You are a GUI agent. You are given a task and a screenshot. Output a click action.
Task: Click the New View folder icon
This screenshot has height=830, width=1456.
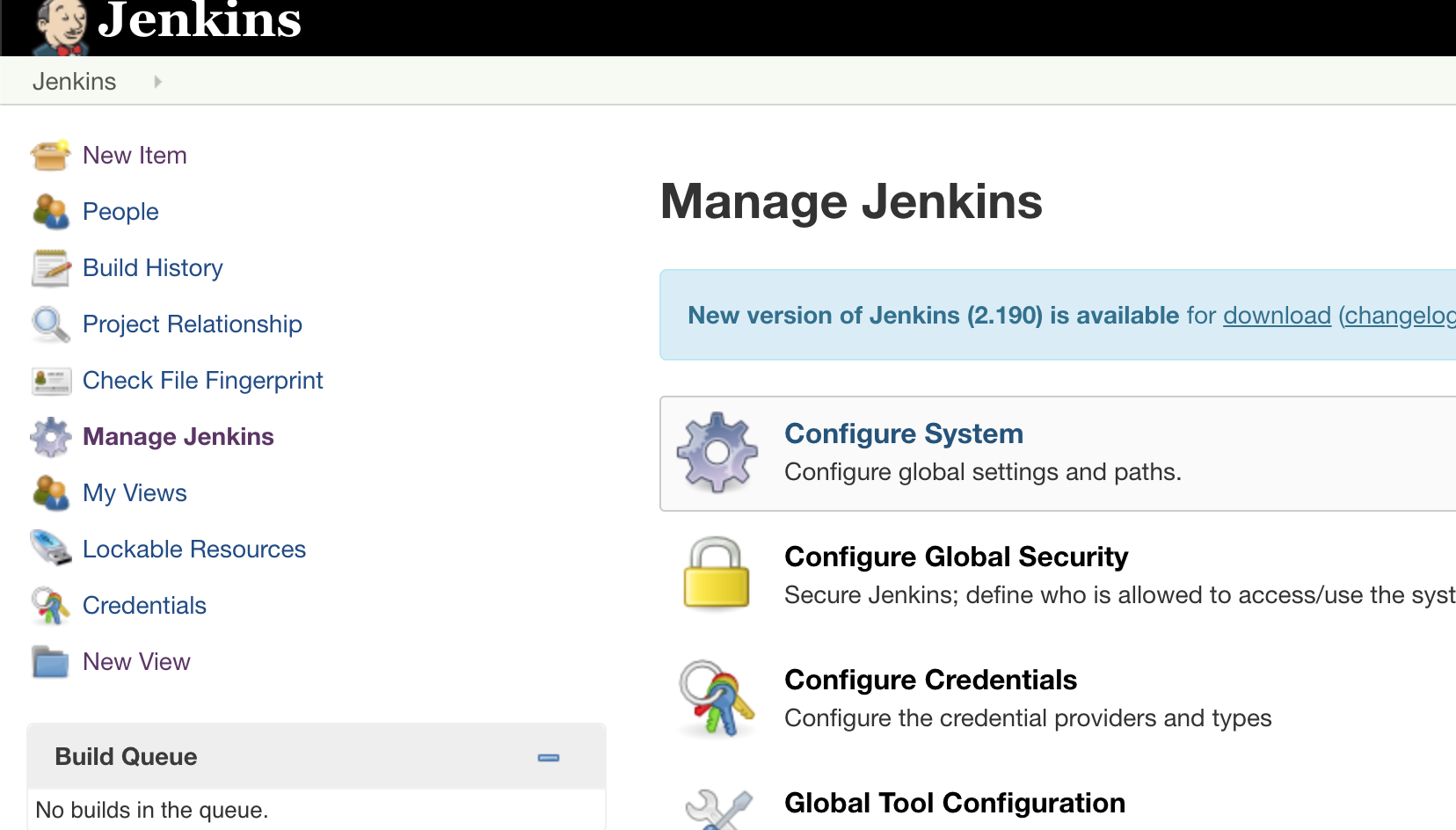click(x=50, y=662)
